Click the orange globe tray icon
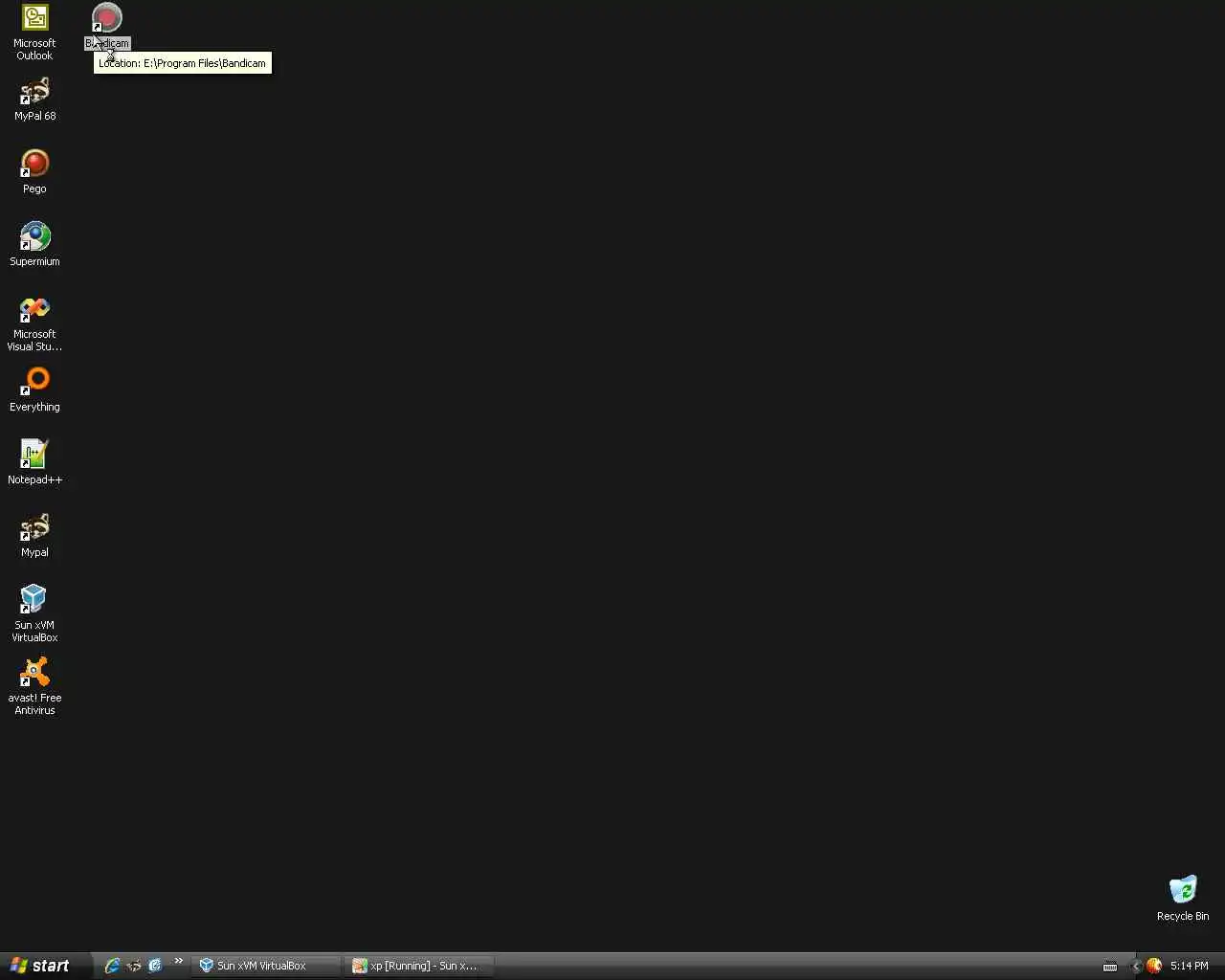The width and height of the screenshot is (1225, 980). [x=1153, y=967]
